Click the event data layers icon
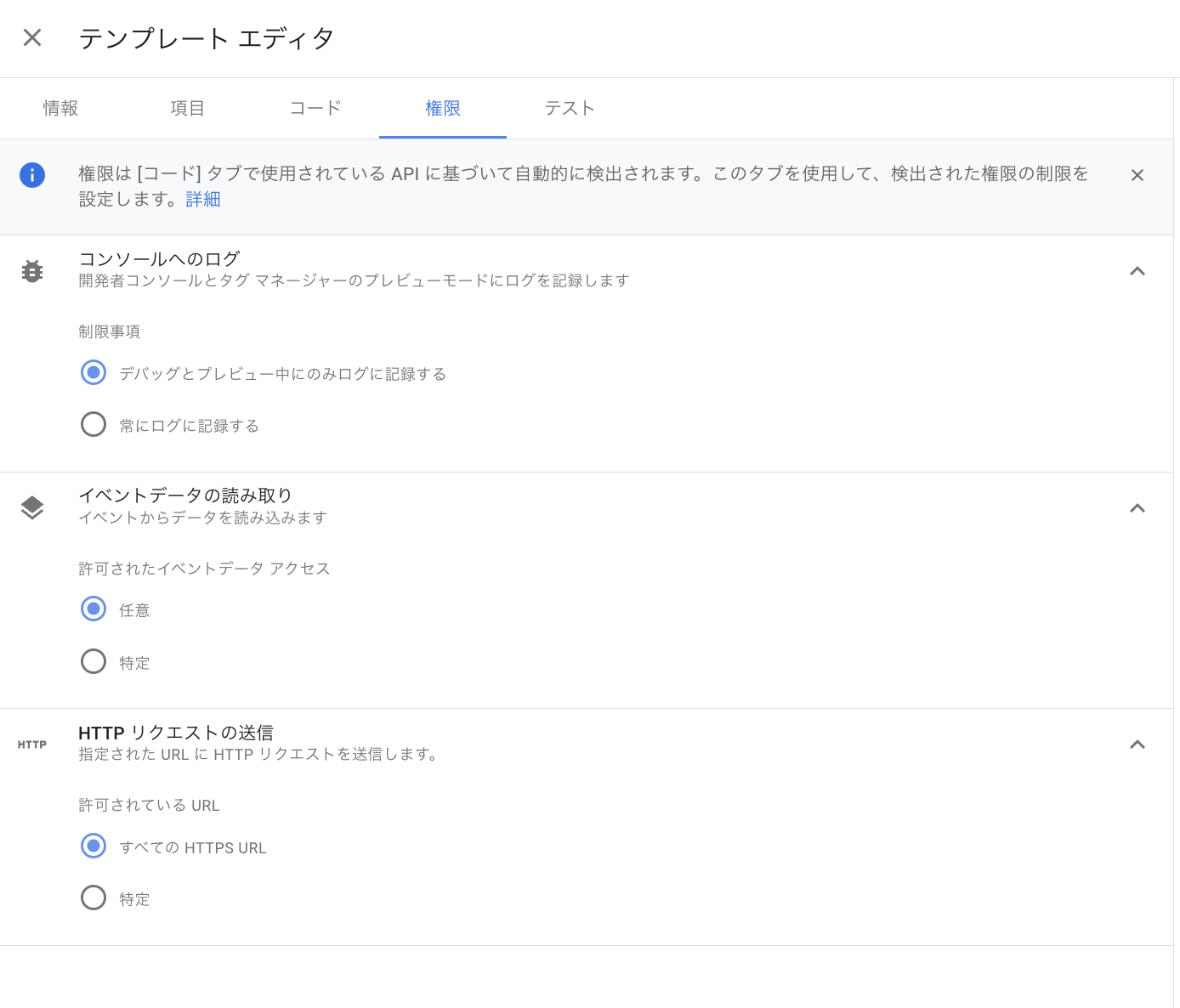 point(32,507)
